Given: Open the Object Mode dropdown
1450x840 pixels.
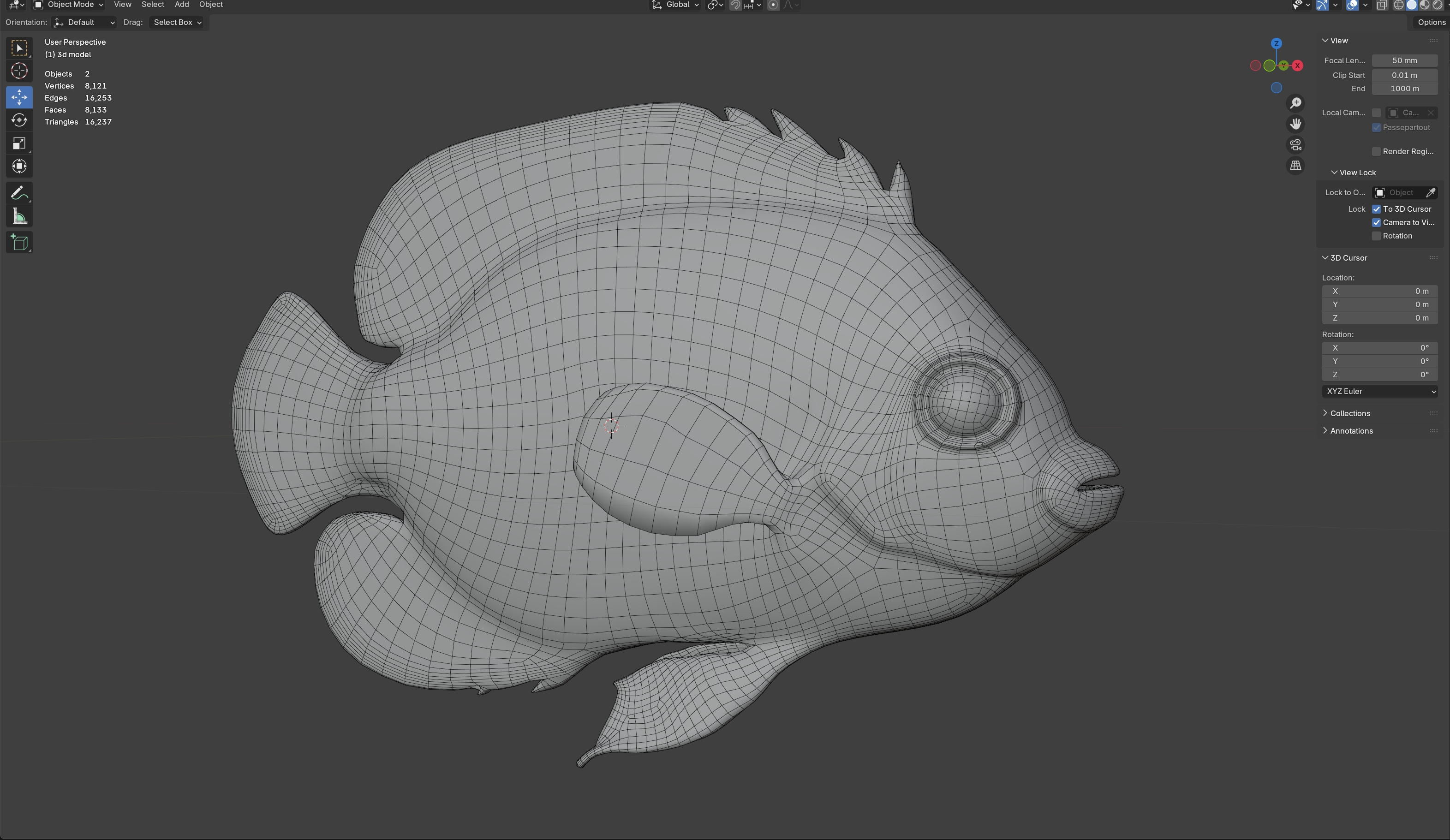Looking at the screenshot, I should pyautogui.click(x=68, y=5).
